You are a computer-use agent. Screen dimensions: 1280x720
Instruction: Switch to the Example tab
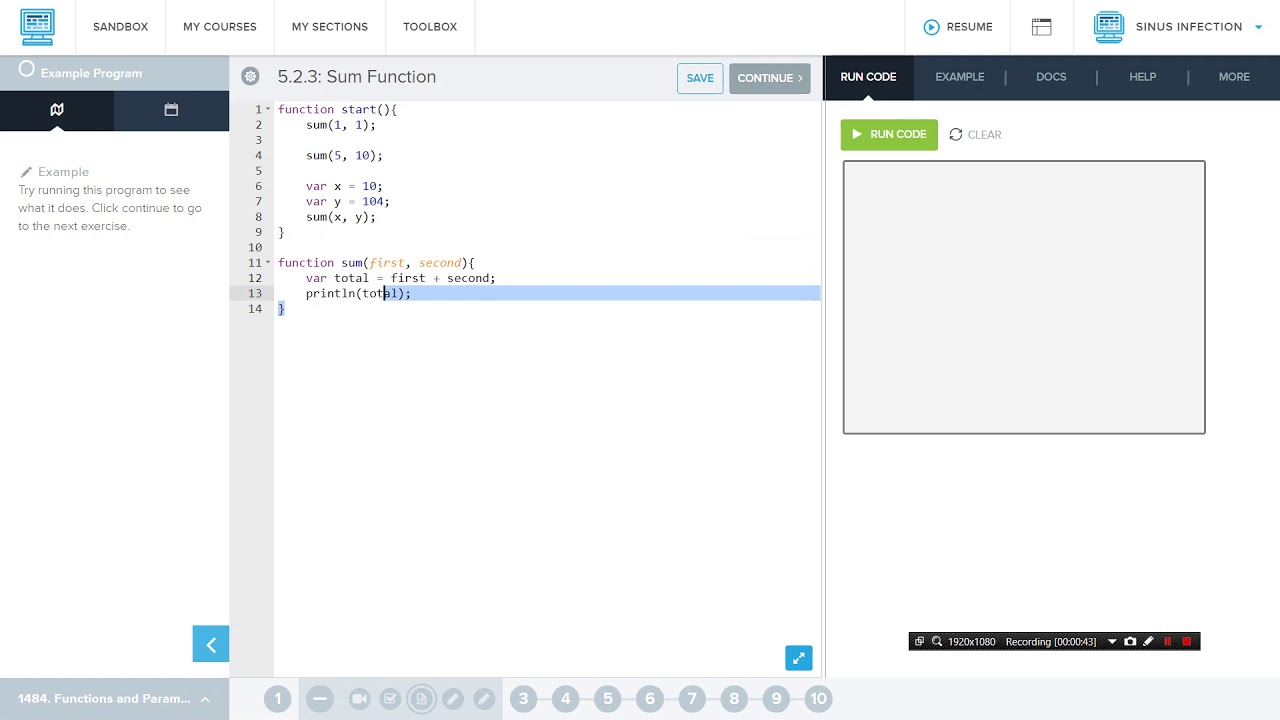pyautogui.click(x=960, y=77)
